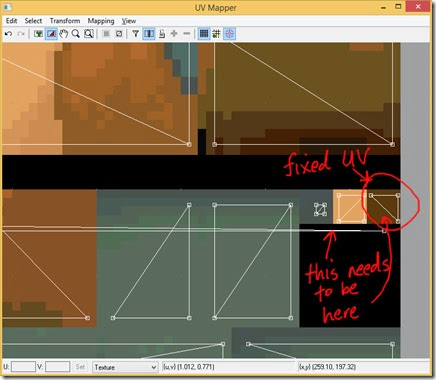Screen dimensions: 436x380
Task: Open the Texture combo box
Action: click(125, 367)
